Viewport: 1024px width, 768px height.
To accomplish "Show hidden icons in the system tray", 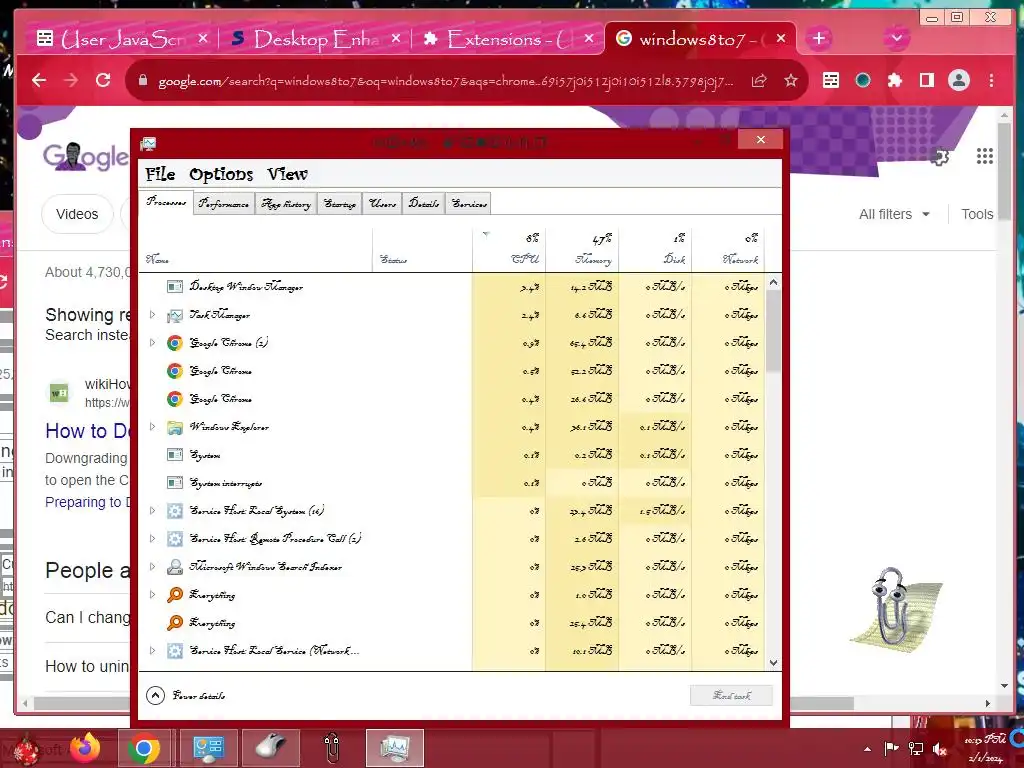I will [x=867, y=749].
